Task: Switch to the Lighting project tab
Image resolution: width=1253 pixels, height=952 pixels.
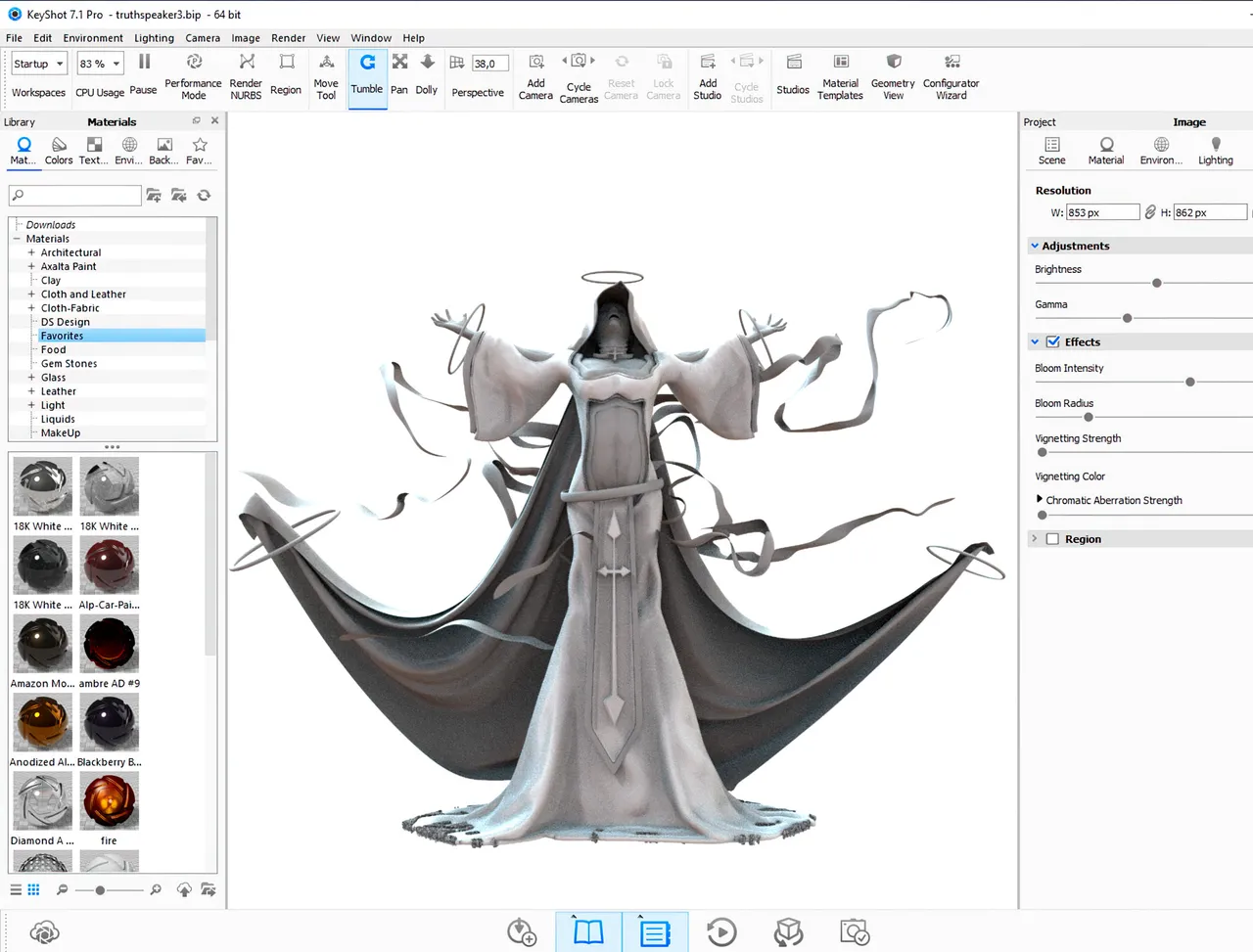Action: 1216,151
